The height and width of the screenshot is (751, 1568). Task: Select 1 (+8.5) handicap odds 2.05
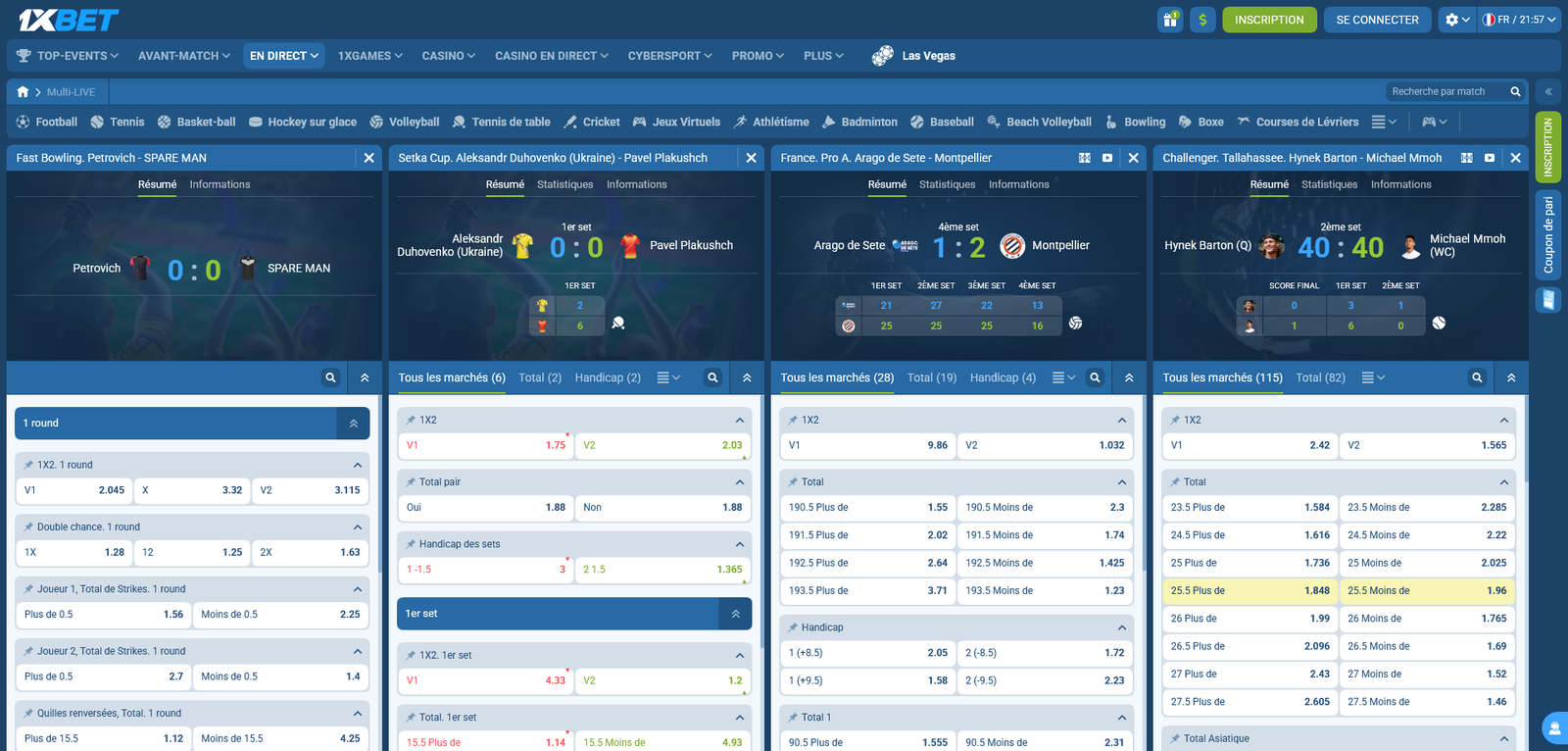tap(867, 653)
